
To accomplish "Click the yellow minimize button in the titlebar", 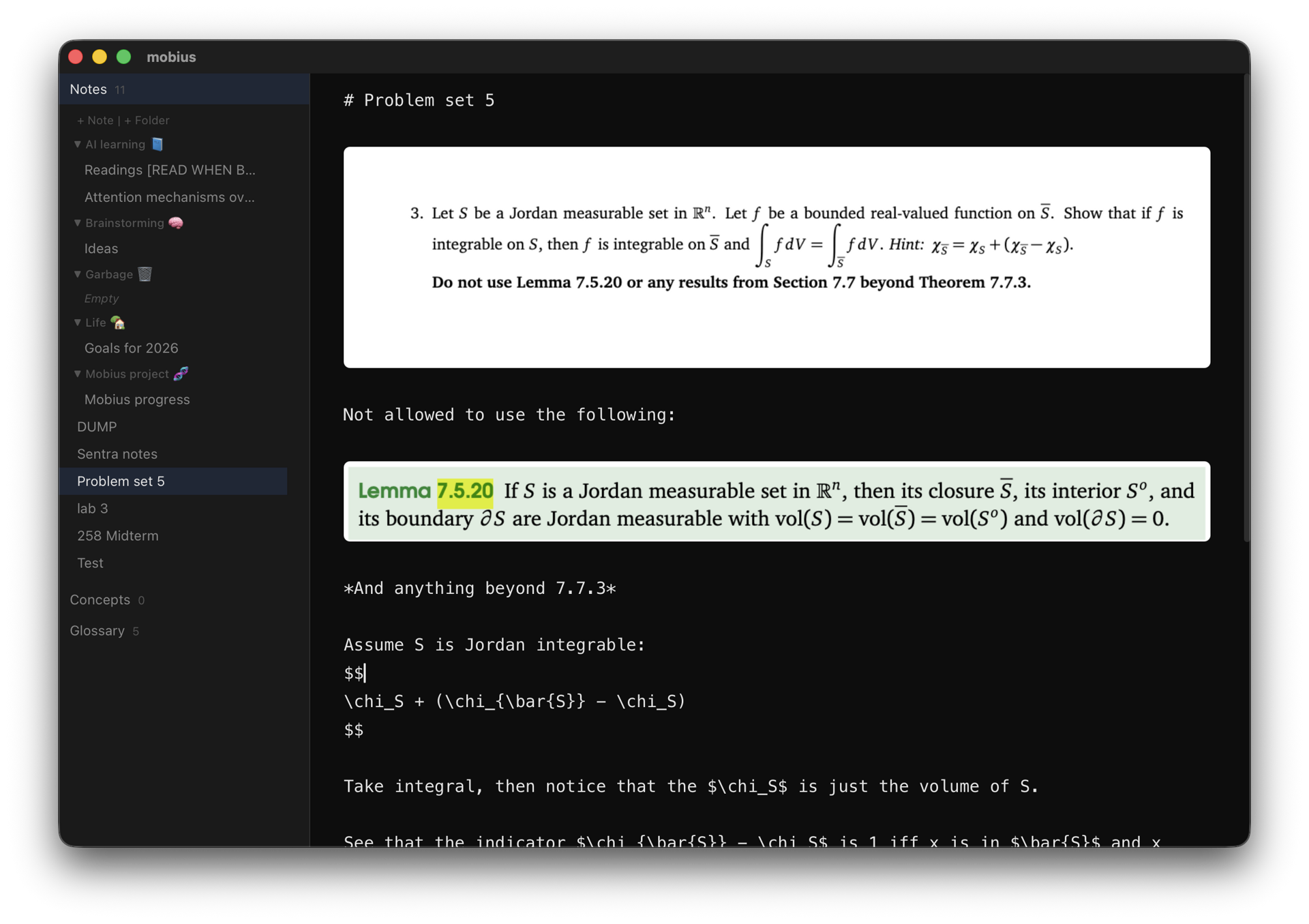I will [100, 57].
